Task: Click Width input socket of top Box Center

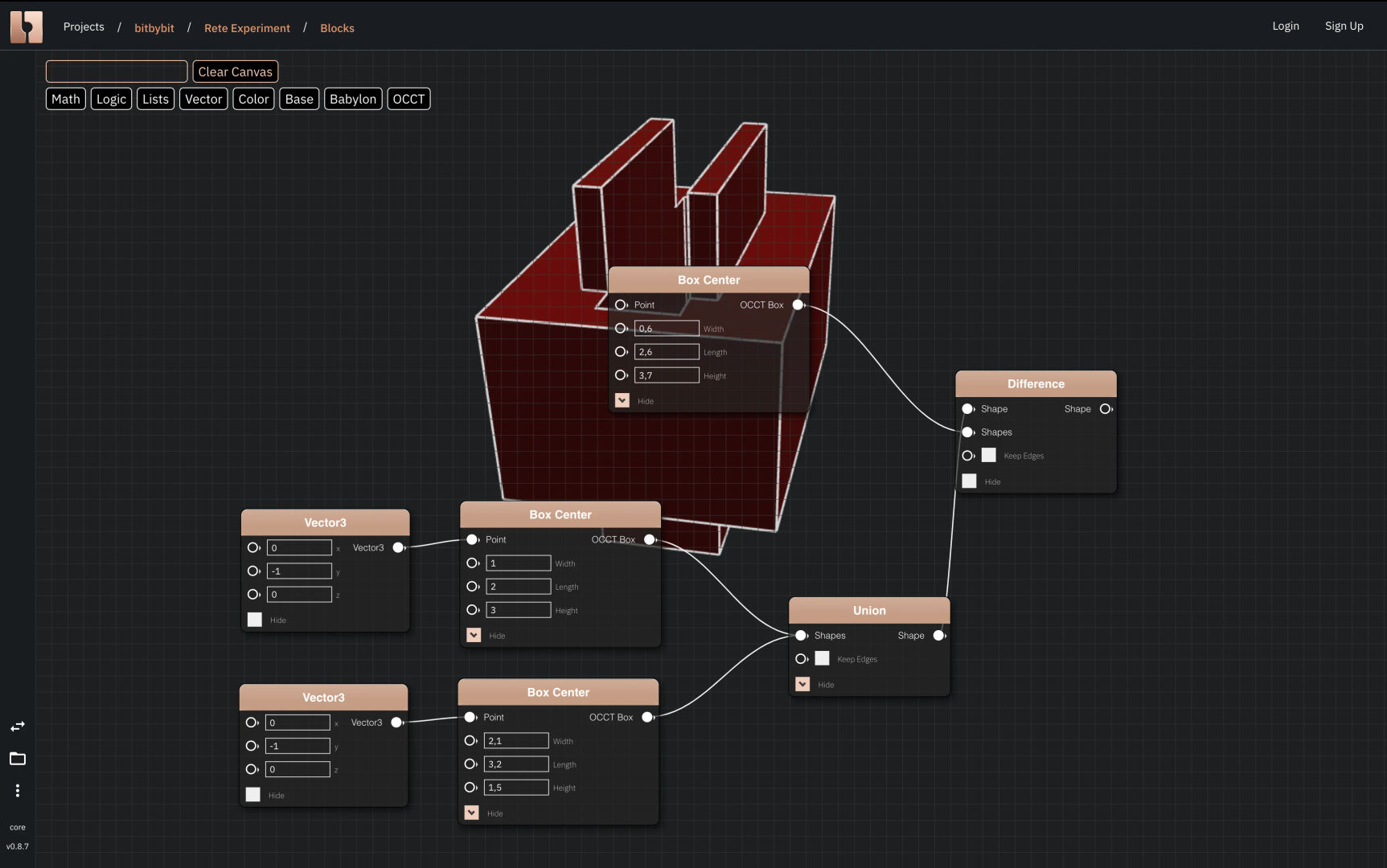Action: click(621, 328)
